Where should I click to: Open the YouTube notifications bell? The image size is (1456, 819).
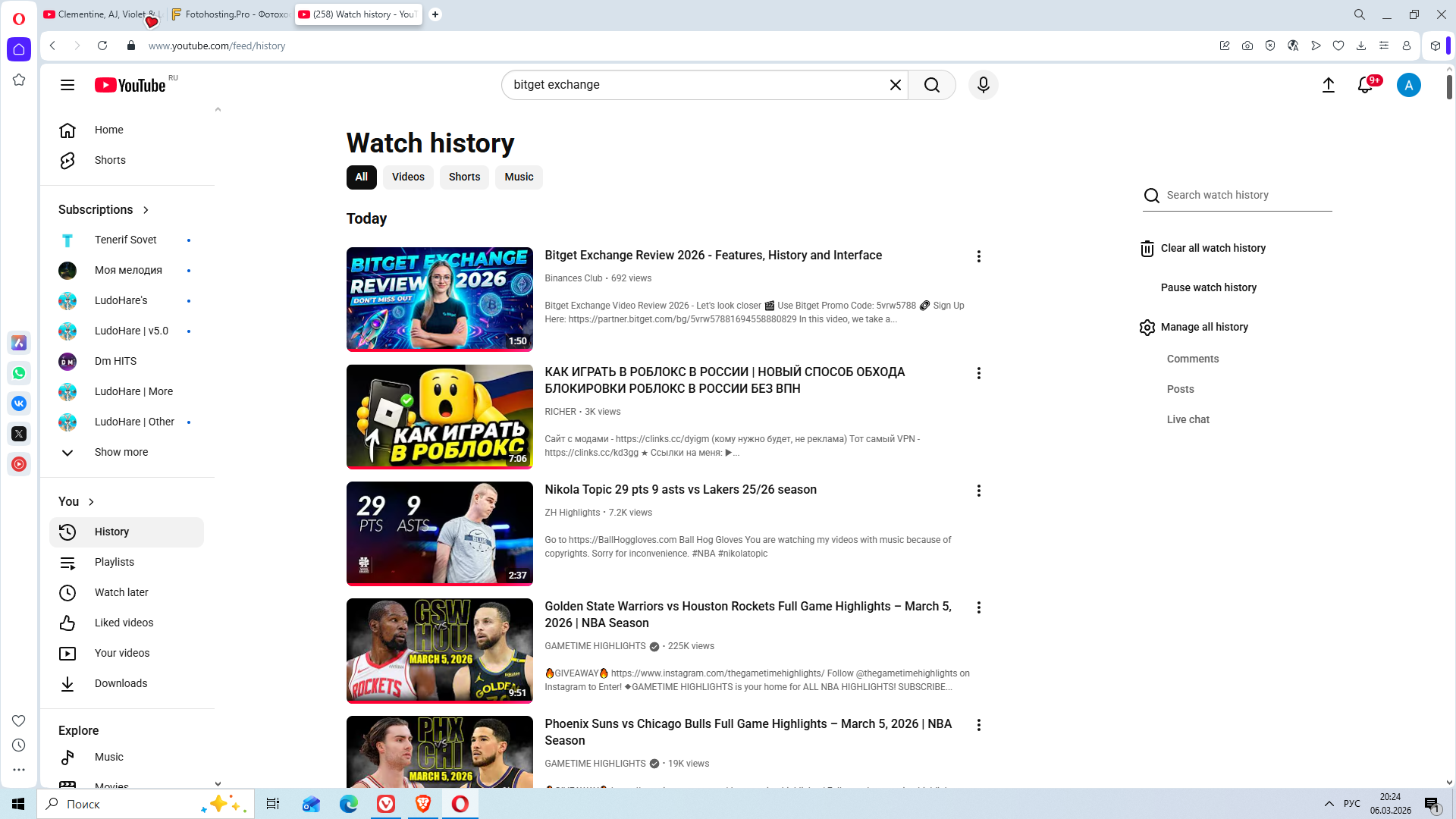click(x=1365, y=85)
